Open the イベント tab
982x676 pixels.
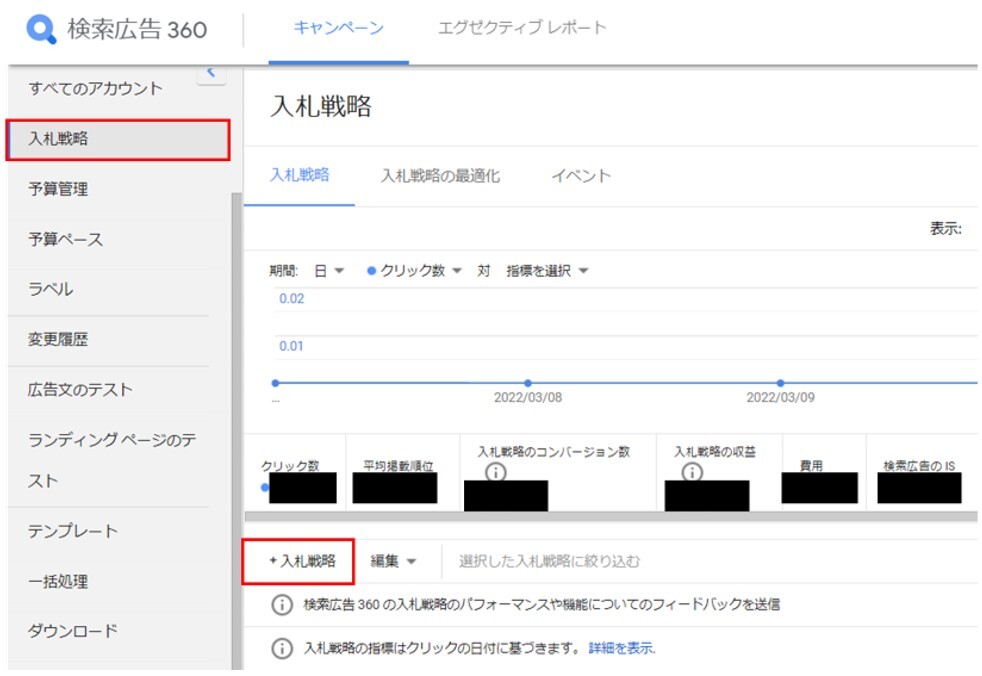(580, 176)
